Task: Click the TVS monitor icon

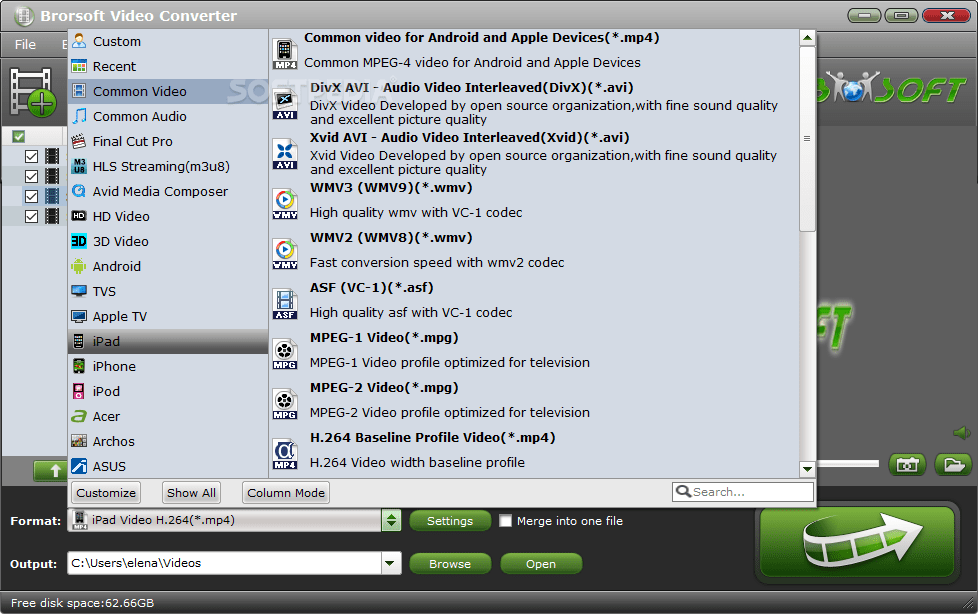Action: click(79, 291)
